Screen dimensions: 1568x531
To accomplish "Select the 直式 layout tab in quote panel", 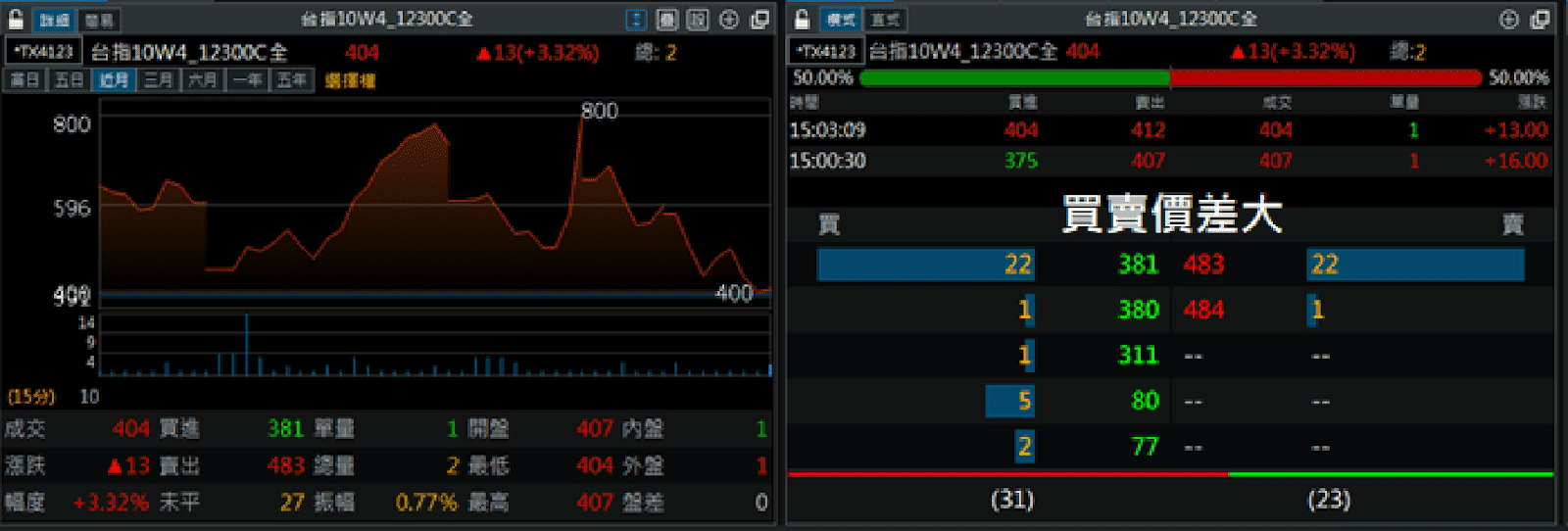I will [x=885, y=20].
